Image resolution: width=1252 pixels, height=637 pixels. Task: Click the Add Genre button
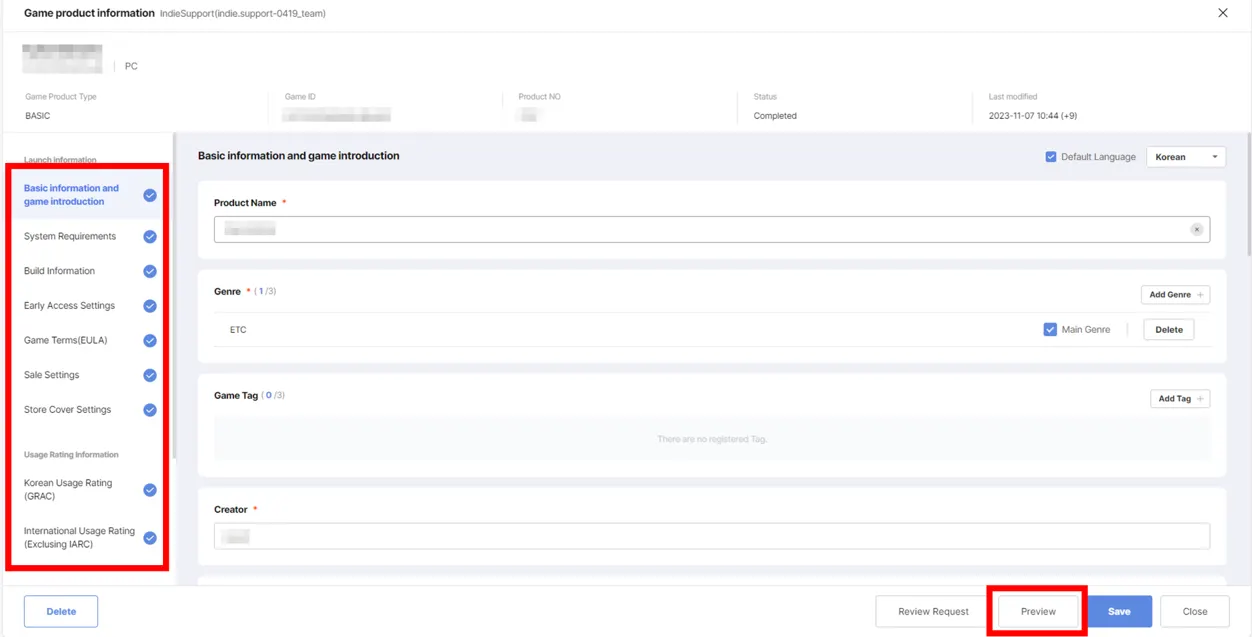(1175, 295)
